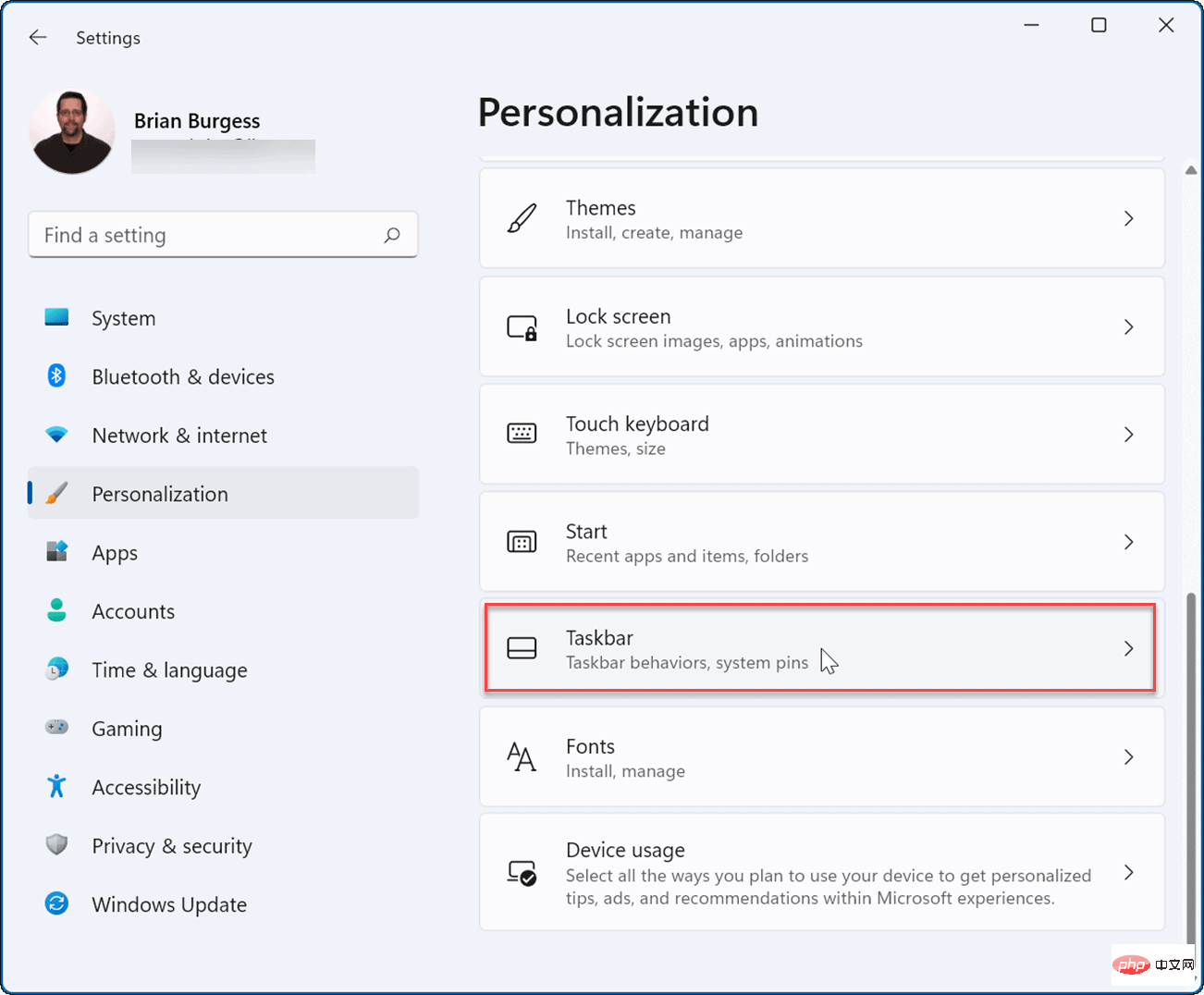Click the Brian Burgess account name
This screenshot has height=995, width=1204.
[197, 121]
